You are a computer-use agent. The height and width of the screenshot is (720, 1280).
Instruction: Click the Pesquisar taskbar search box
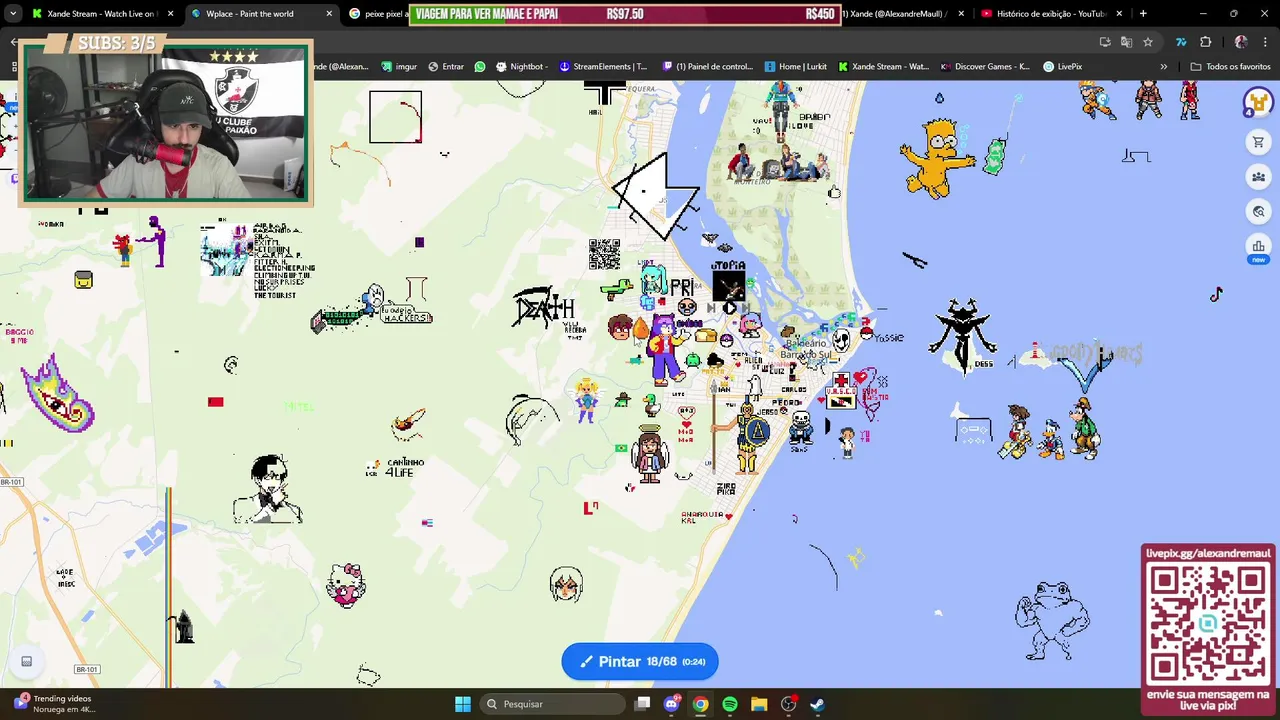point(552,704)
